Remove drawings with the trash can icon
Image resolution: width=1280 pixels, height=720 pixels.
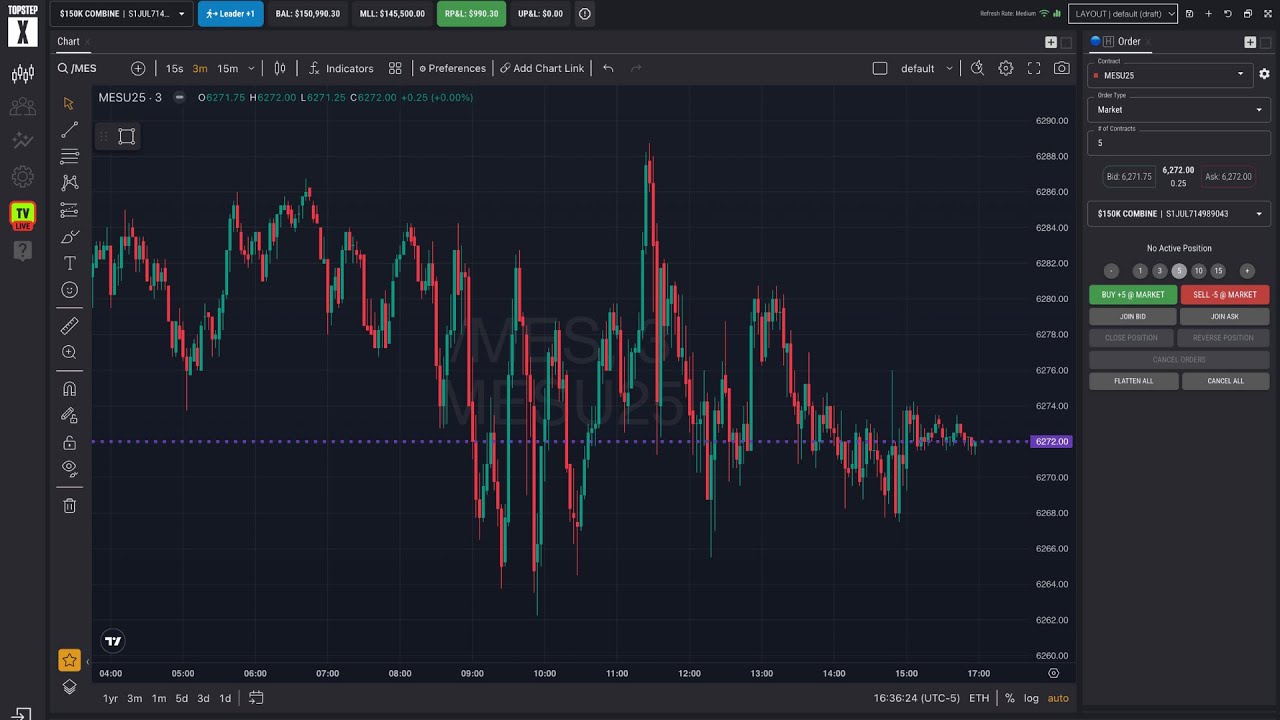[x=69, y=506]
